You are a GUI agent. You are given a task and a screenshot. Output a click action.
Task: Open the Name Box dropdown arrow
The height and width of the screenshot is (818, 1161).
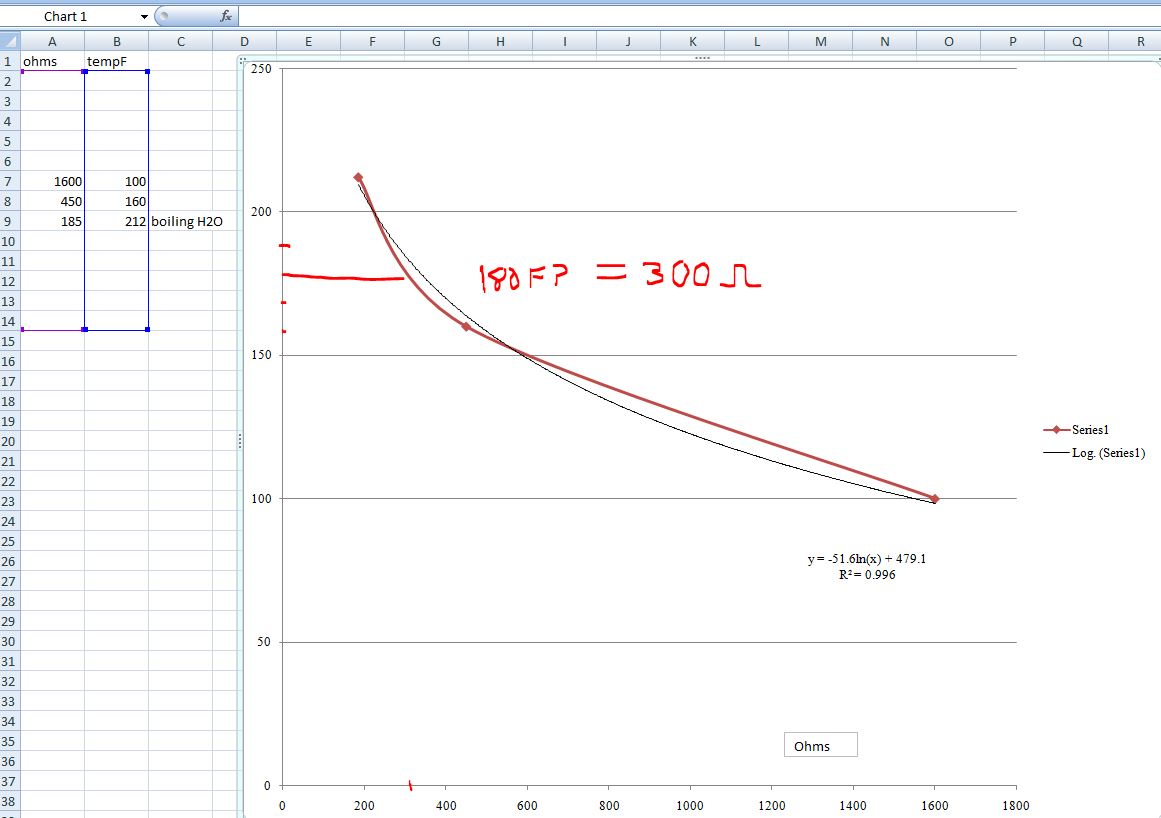click(x=144, y=17)
